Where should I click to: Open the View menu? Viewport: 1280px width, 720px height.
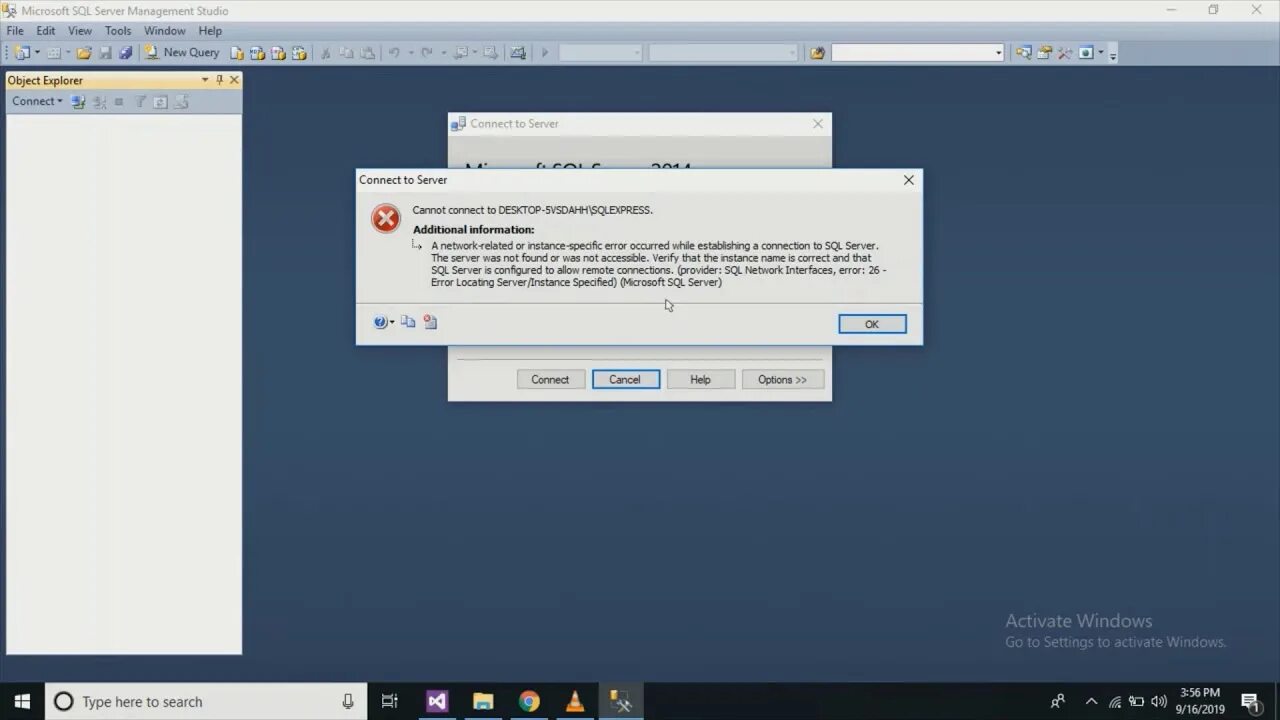[80, 31]
